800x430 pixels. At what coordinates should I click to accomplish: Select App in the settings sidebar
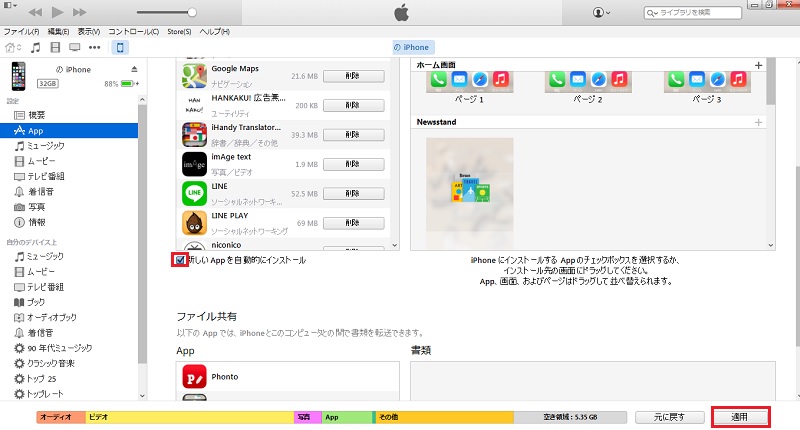tap(69, 131)
